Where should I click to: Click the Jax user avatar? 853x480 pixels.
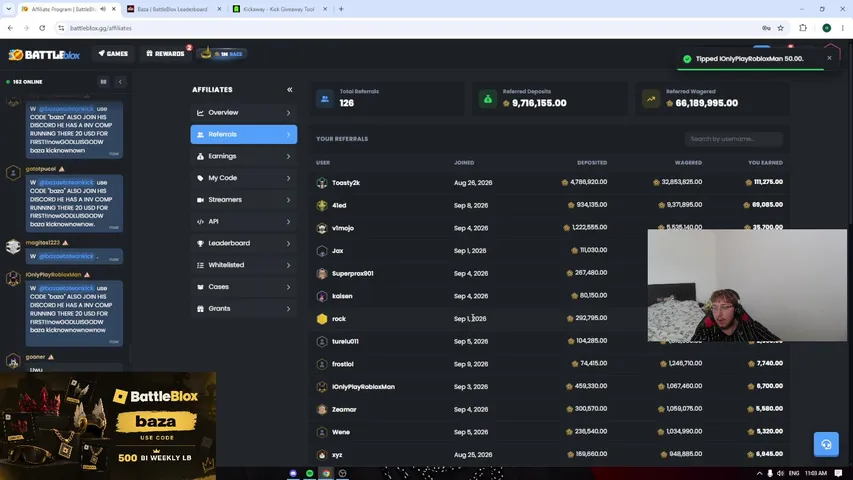(x=322, y=251)
